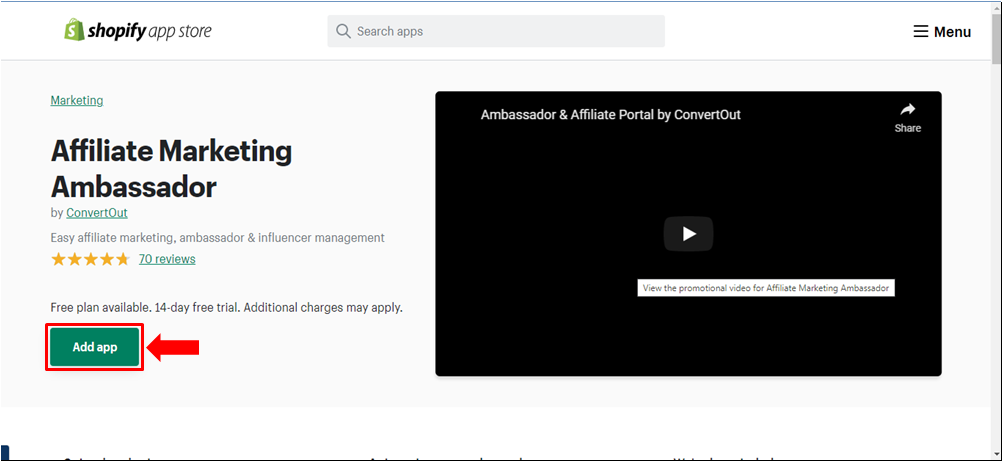View the 70 reviews link

(167, 259)
